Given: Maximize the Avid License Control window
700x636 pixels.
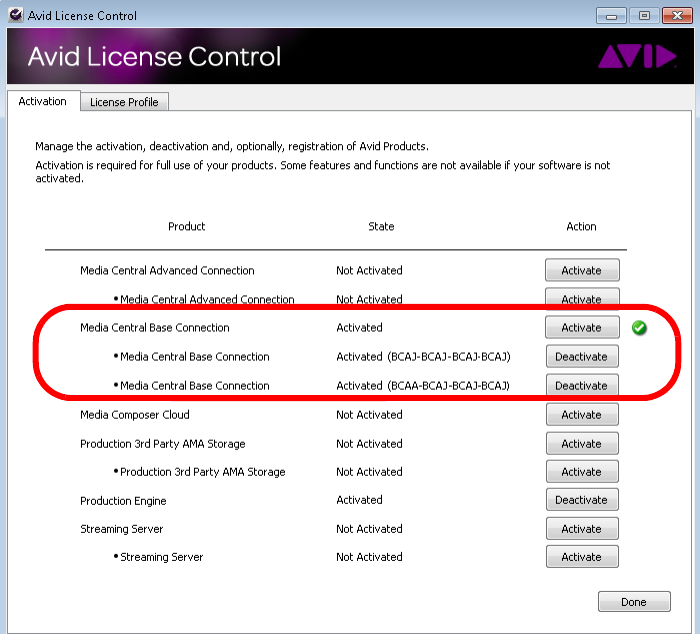Looking at the screenshot, I should (644, 16).
